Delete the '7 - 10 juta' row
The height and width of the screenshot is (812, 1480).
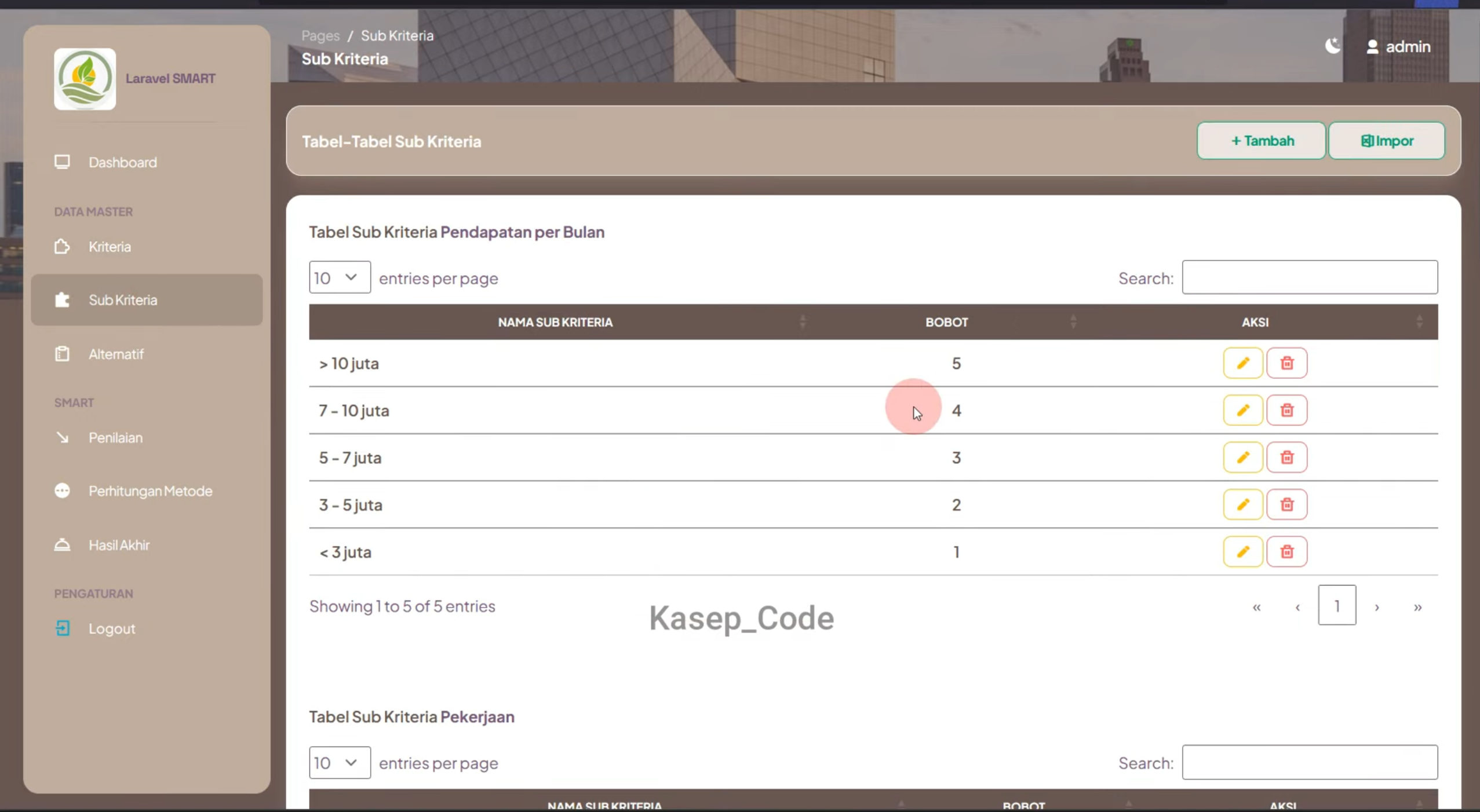click(1286, 410)
